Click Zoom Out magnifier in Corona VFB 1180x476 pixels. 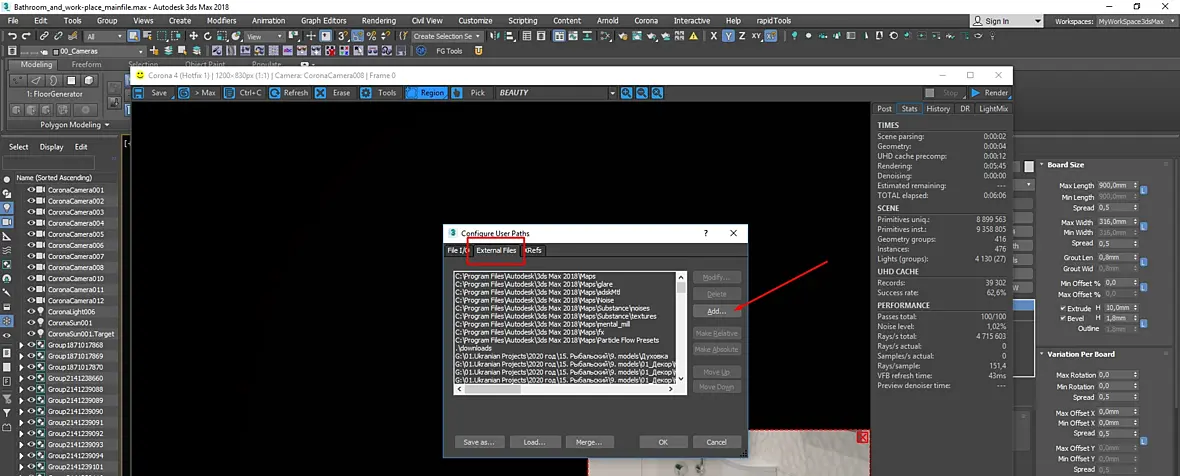(x=642, y=92)
